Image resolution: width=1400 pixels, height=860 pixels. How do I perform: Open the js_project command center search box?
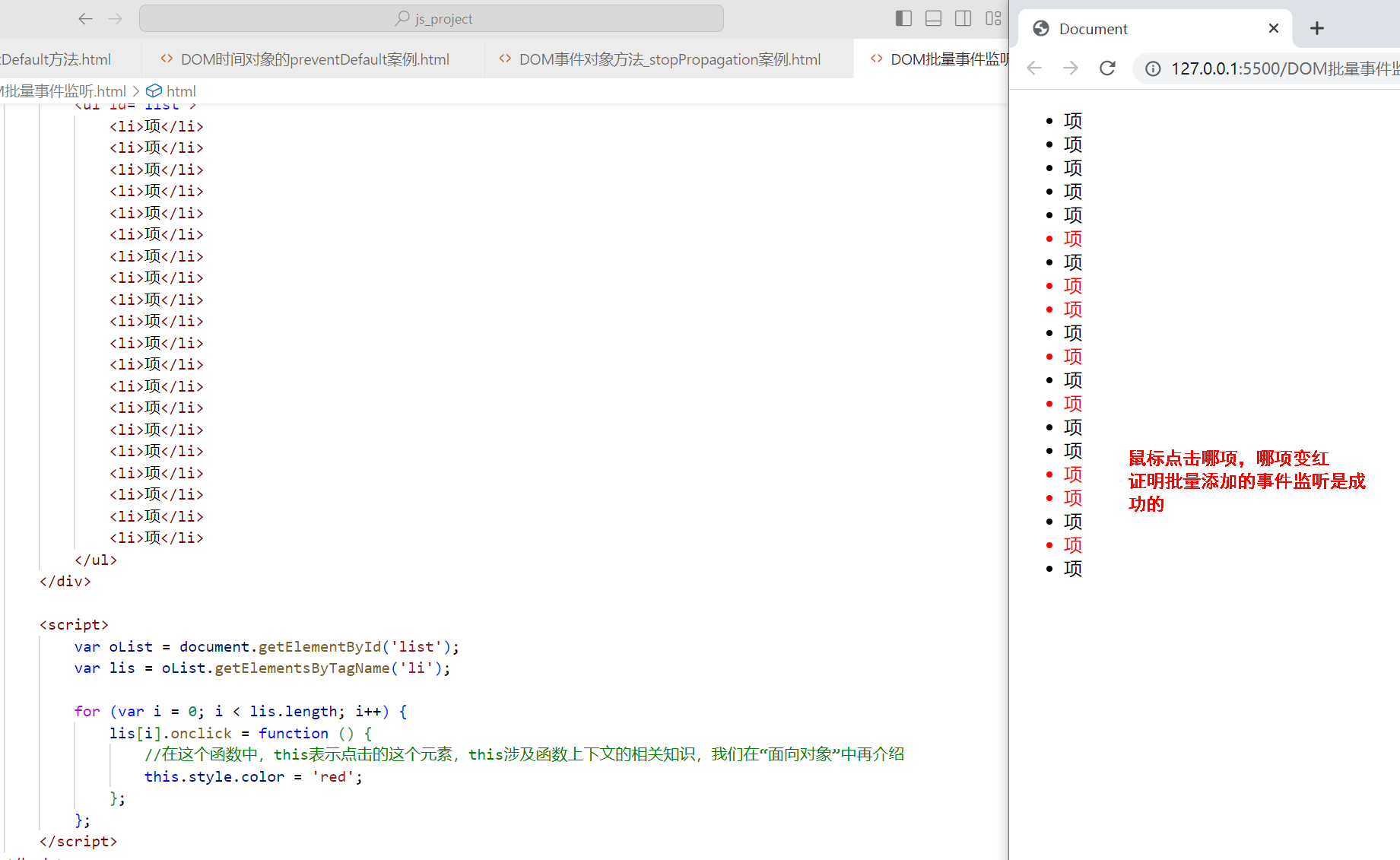(431, 19)
